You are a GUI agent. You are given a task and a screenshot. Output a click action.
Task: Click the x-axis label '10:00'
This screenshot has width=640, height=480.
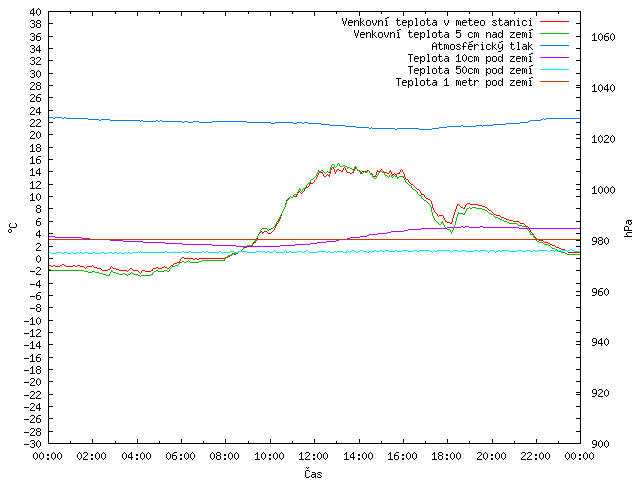(269, 456)
